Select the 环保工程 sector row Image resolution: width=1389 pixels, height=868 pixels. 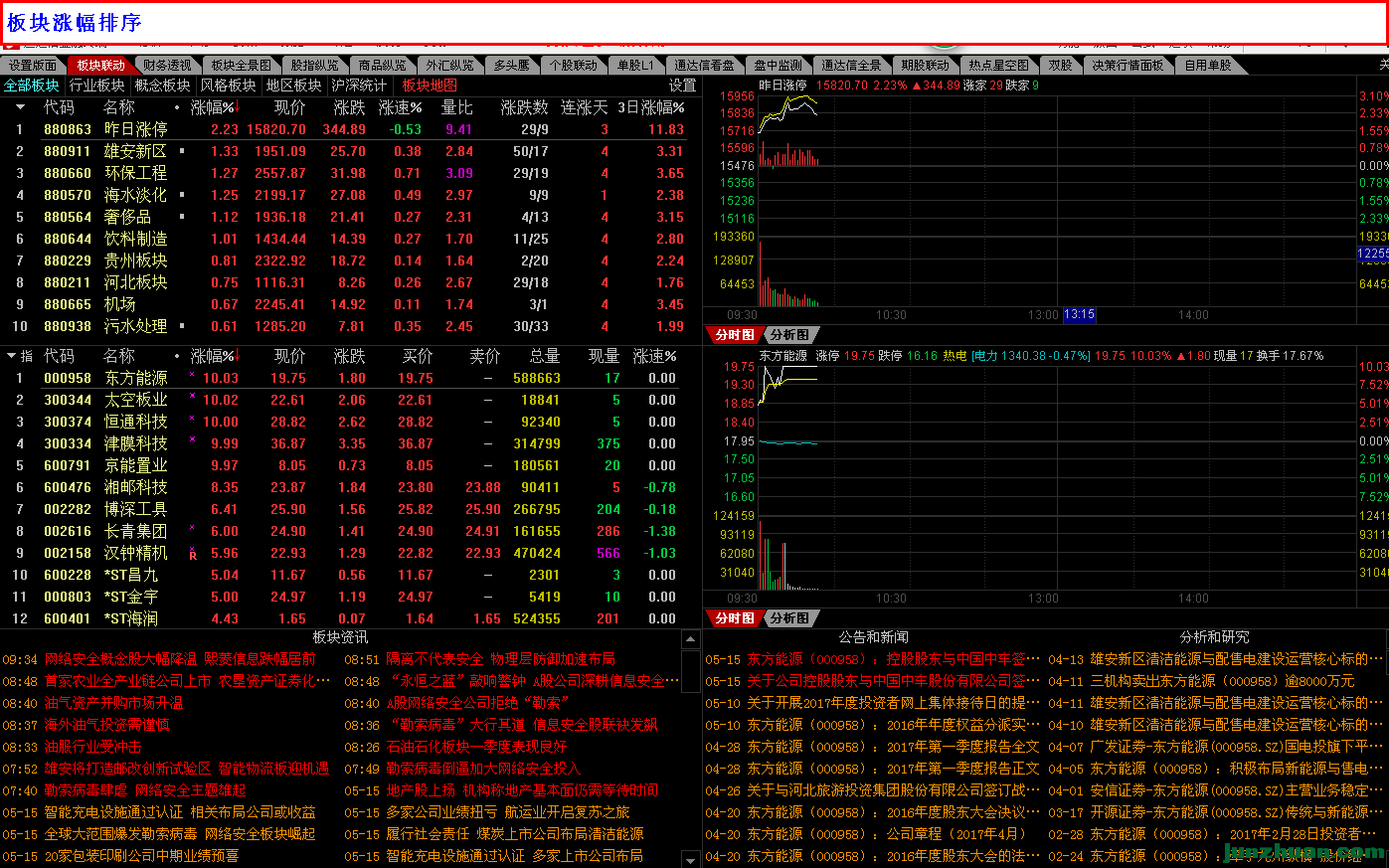point(348,173)
